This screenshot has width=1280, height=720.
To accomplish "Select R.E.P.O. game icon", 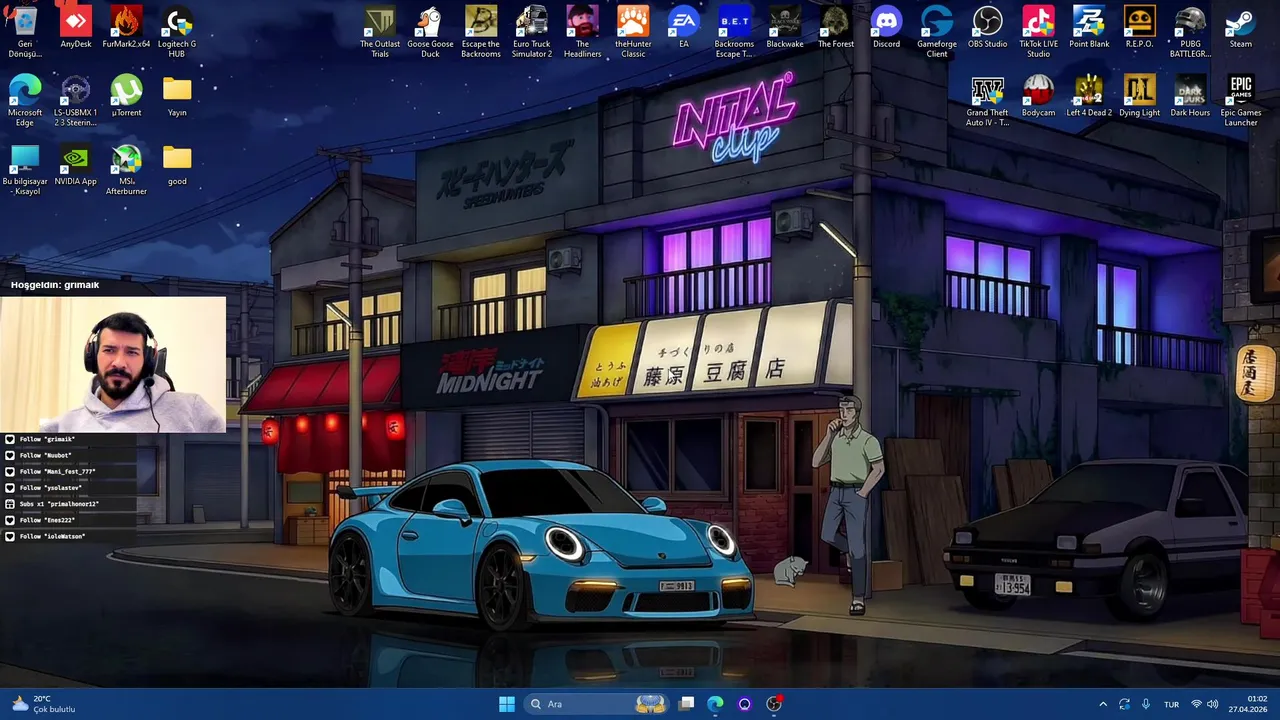I will tap(1139, 28).
